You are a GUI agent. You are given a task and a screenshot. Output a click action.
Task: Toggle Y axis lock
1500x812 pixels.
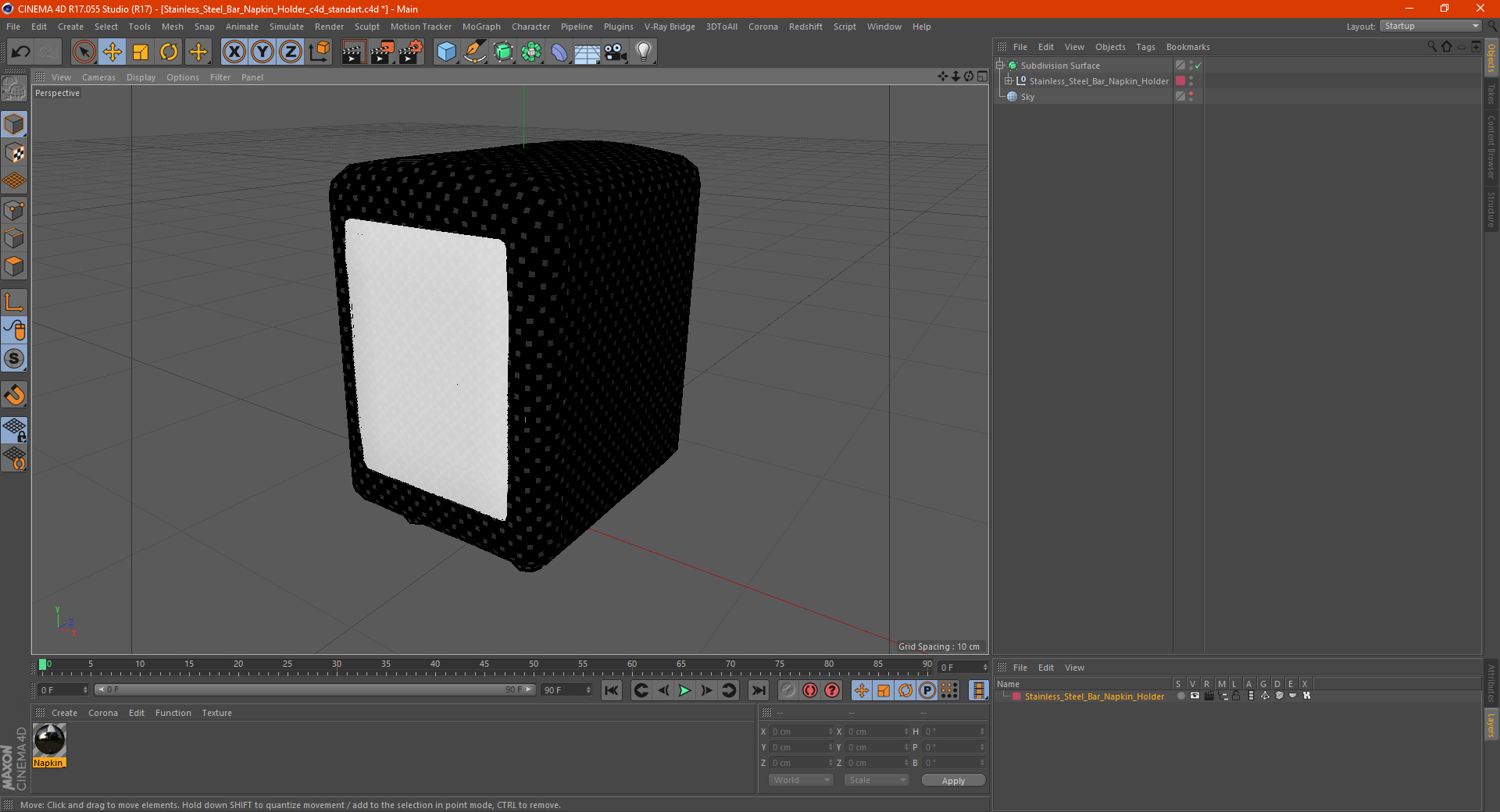262,52
